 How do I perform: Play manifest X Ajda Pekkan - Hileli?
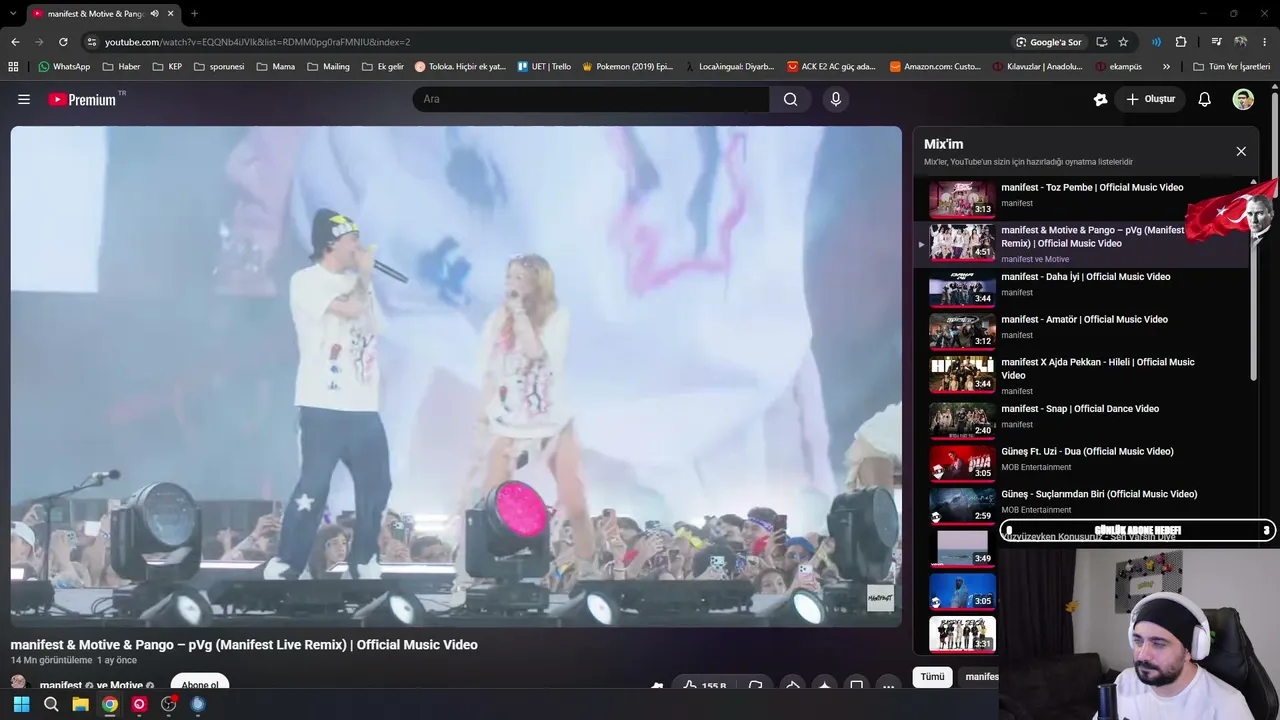(x=1080, y=374)
